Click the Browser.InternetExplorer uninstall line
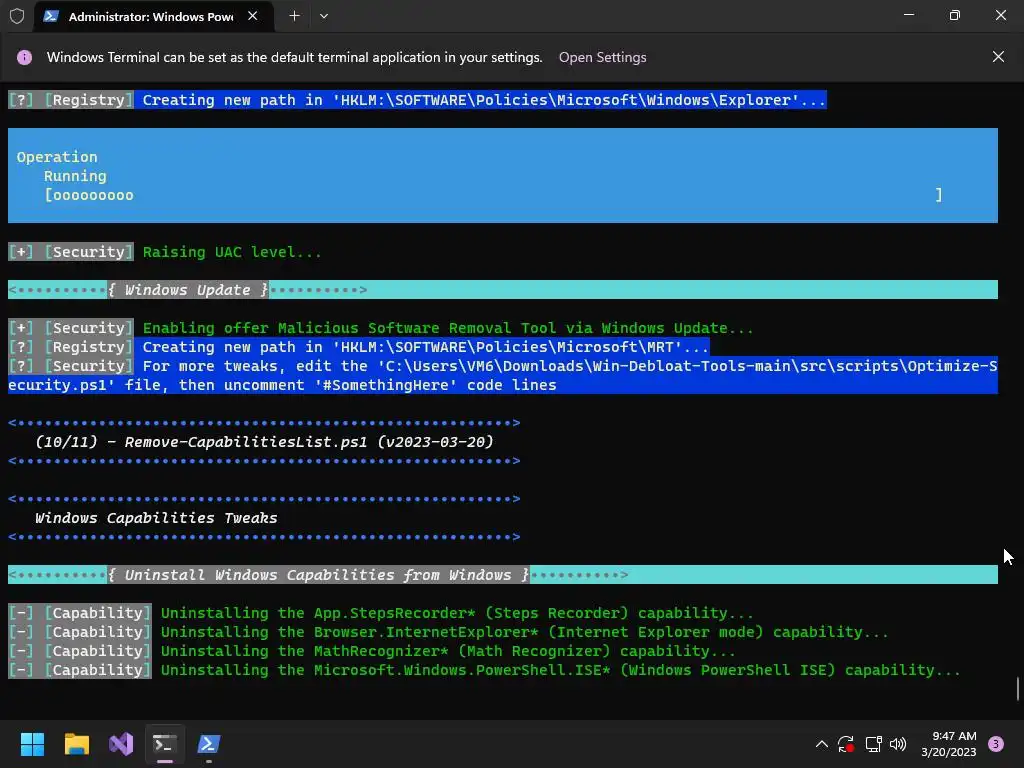Screen dimensions: 1024x768 (x=524, y=632)
